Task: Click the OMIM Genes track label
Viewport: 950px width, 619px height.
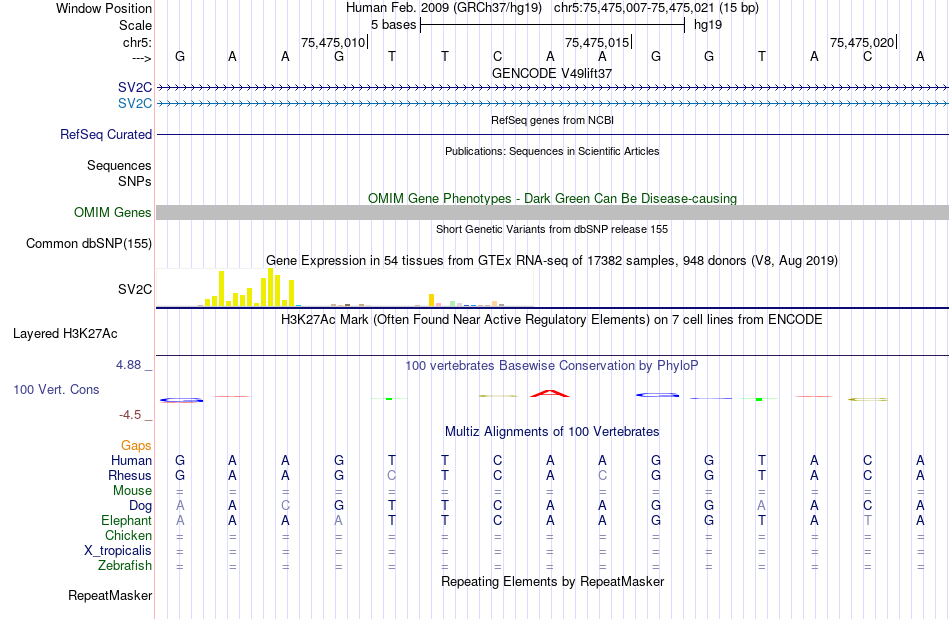Action: click(x=113, y=213)
